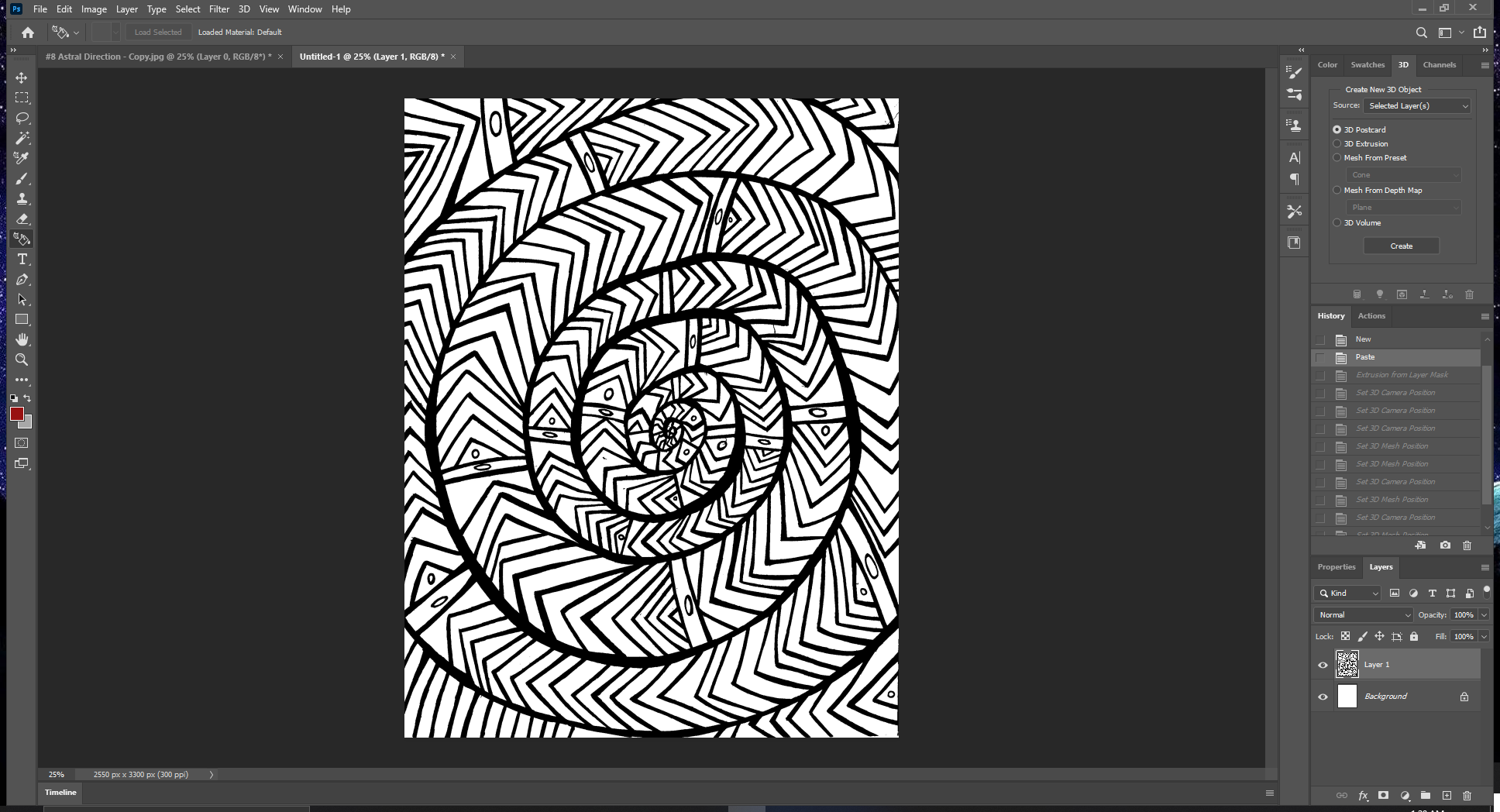Open the layer blend mode Normal dropdown

(x=1364, y=614)
